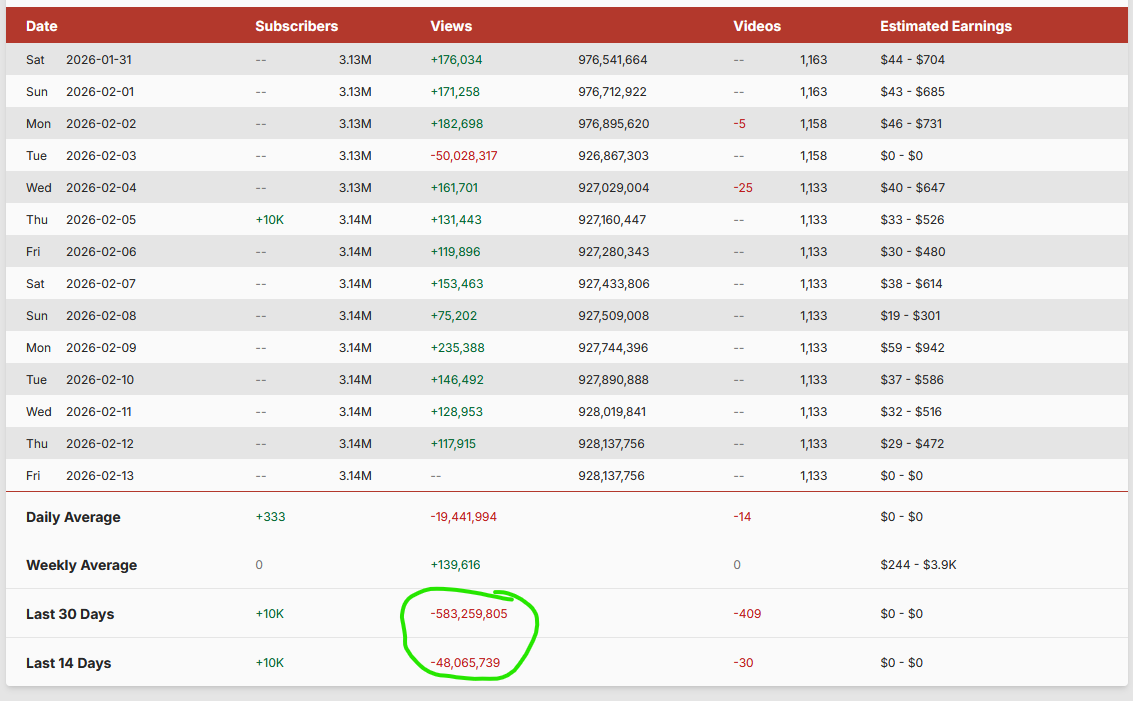
Task: Select views change +153,463
Action: point(457,283)
